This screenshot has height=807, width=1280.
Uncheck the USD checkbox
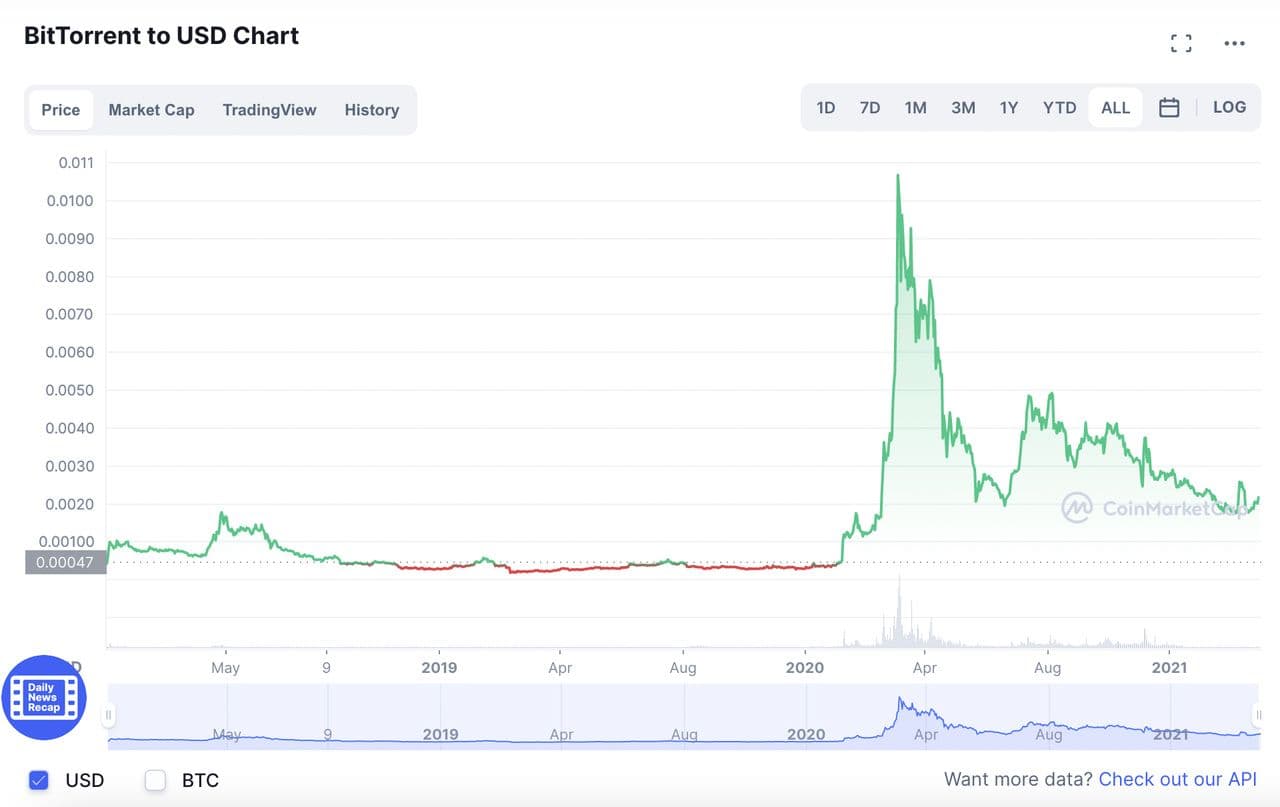(x=39, y=780)
